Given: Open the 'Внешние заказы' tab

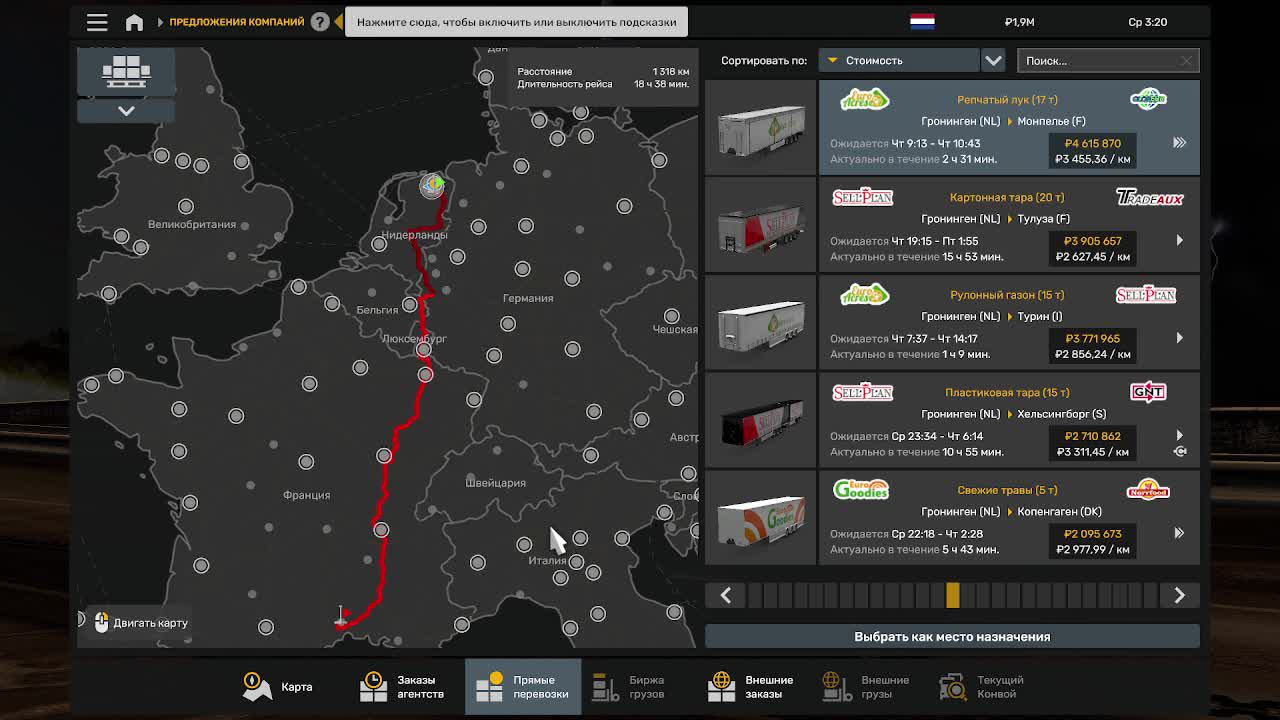Looking at the screenshot, I should 751,687.
